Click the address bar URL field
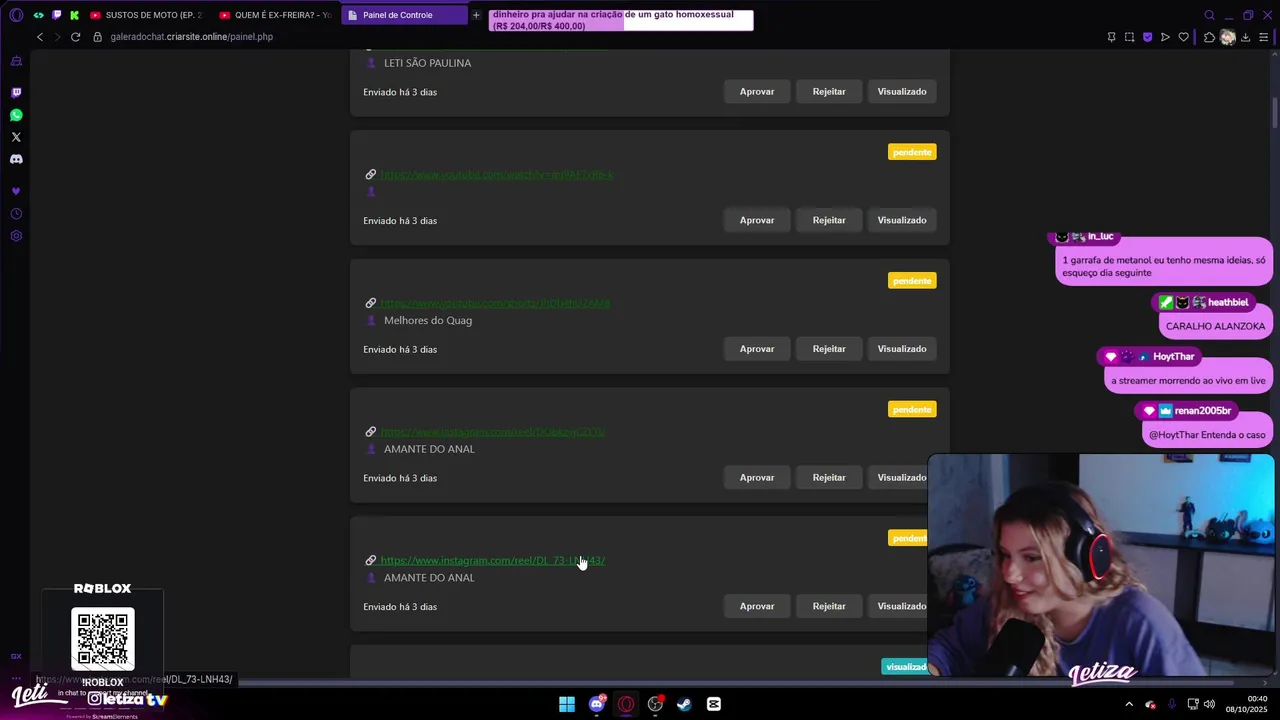The image size is (1280, 720). point(191,37)
